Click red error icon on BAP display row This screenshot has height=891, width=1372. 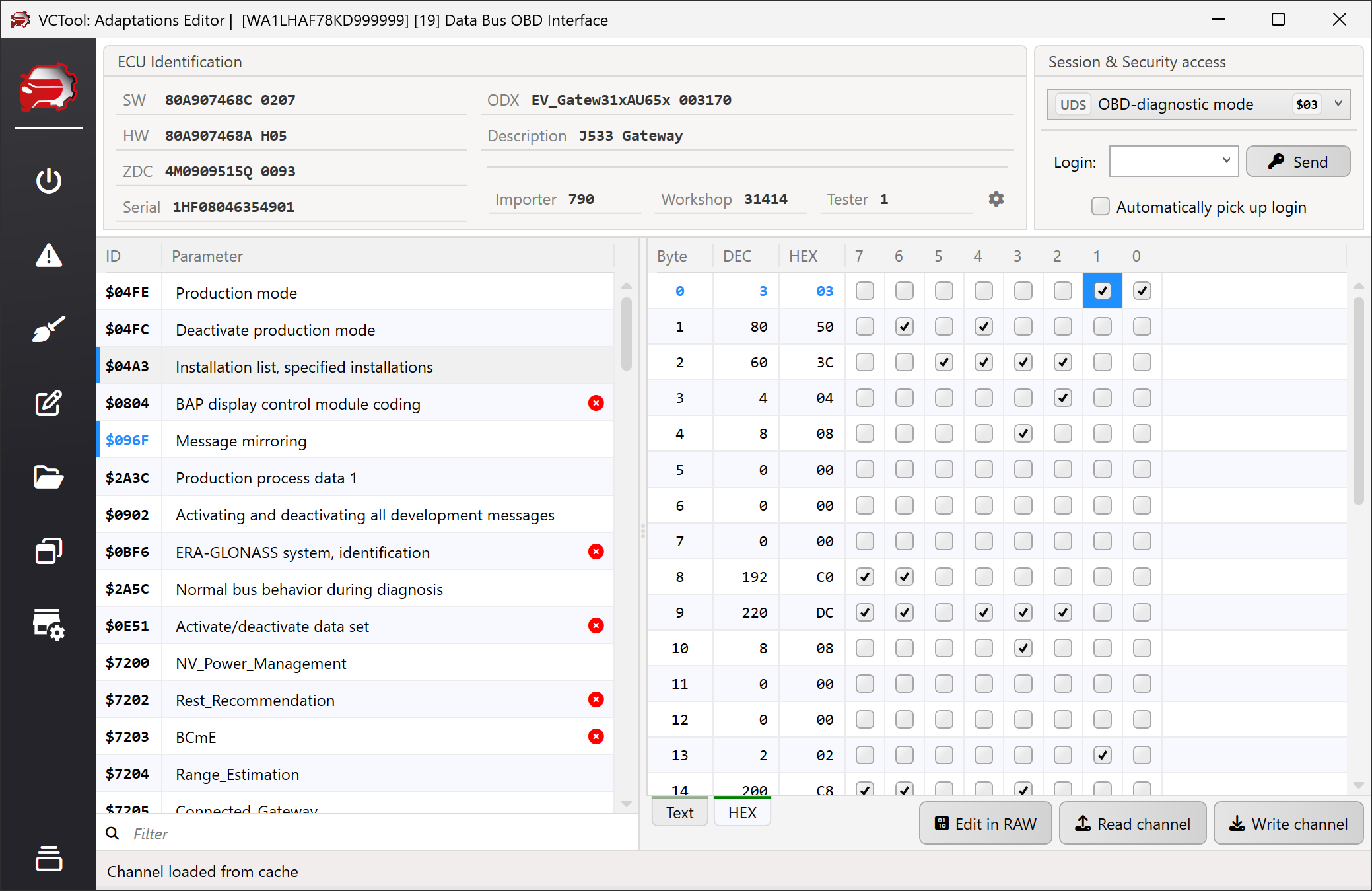(x=596, y=403)
